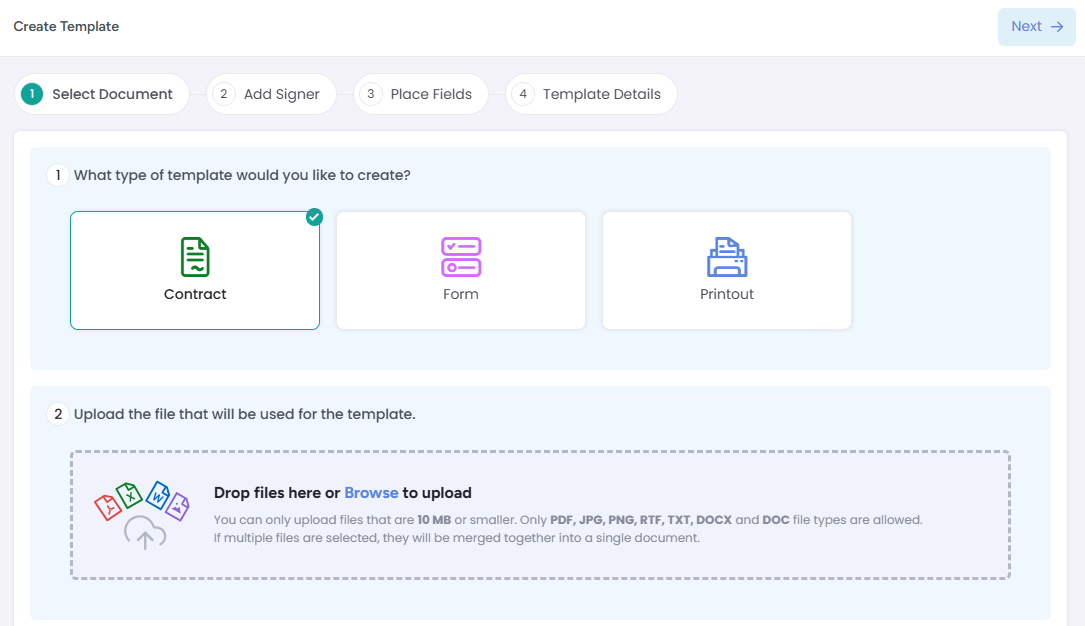The image size is (1085, 626).
Task: Click the blue Printout printer icon
Action: (727, 257)
